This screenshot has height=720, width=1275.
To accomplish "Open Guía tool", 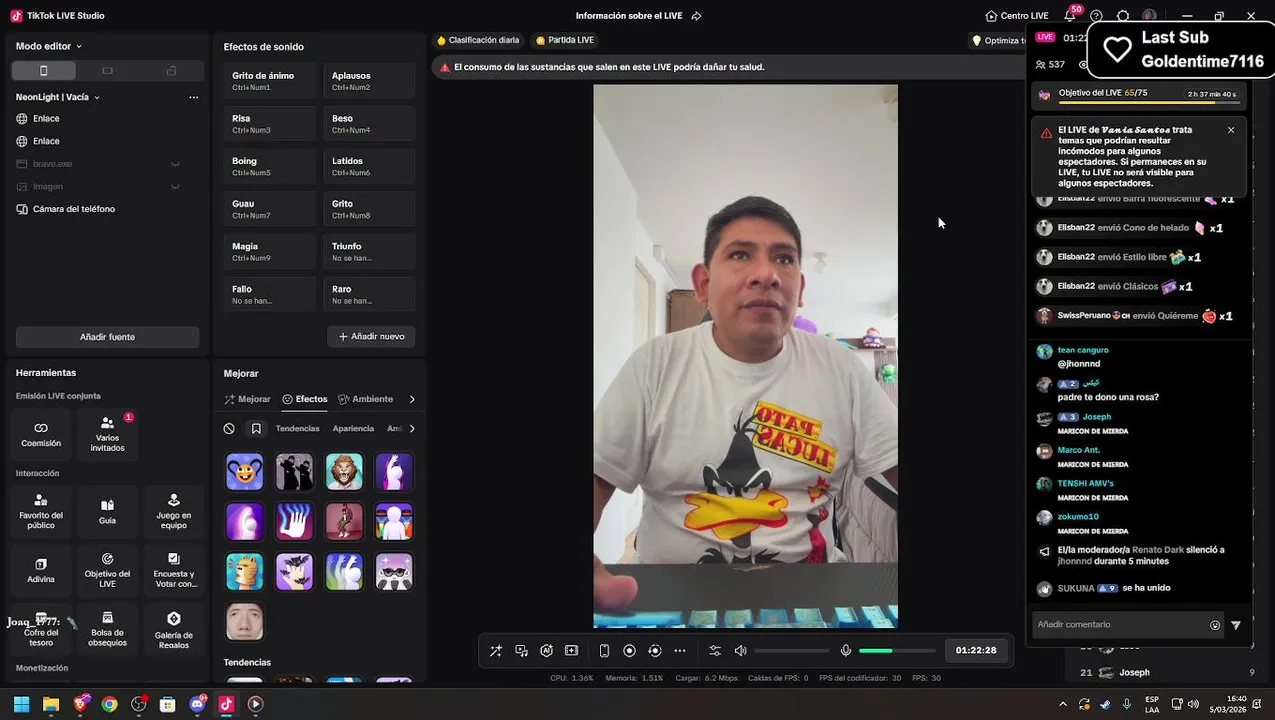I will pyautogui.click(x=107, y=511).
